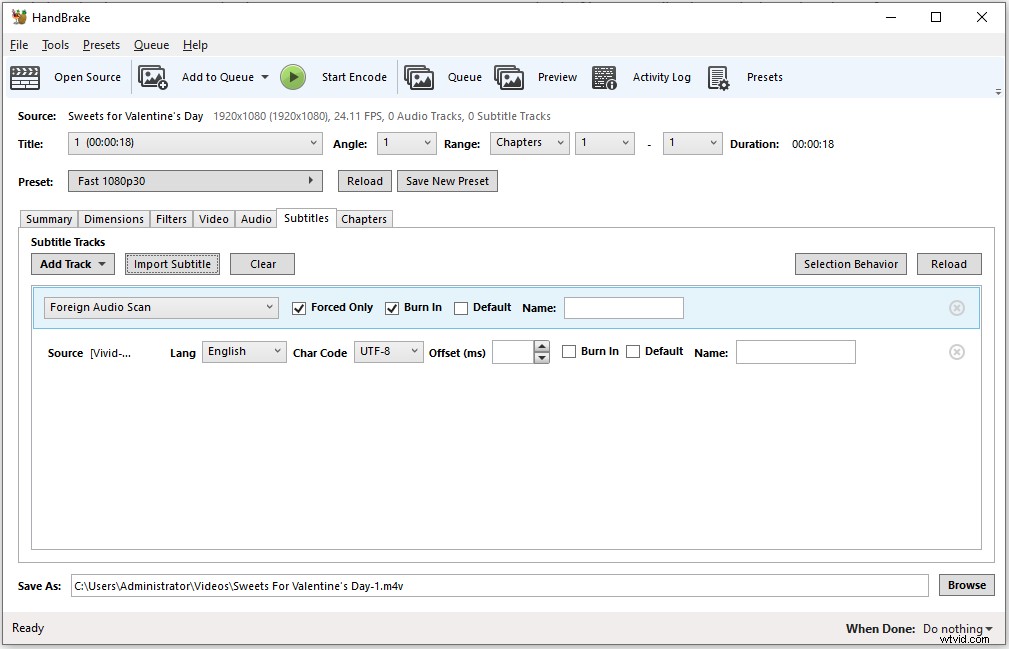Increase the subtitle Offset using the stepper

pyautogui.click(x=541, y=347)
